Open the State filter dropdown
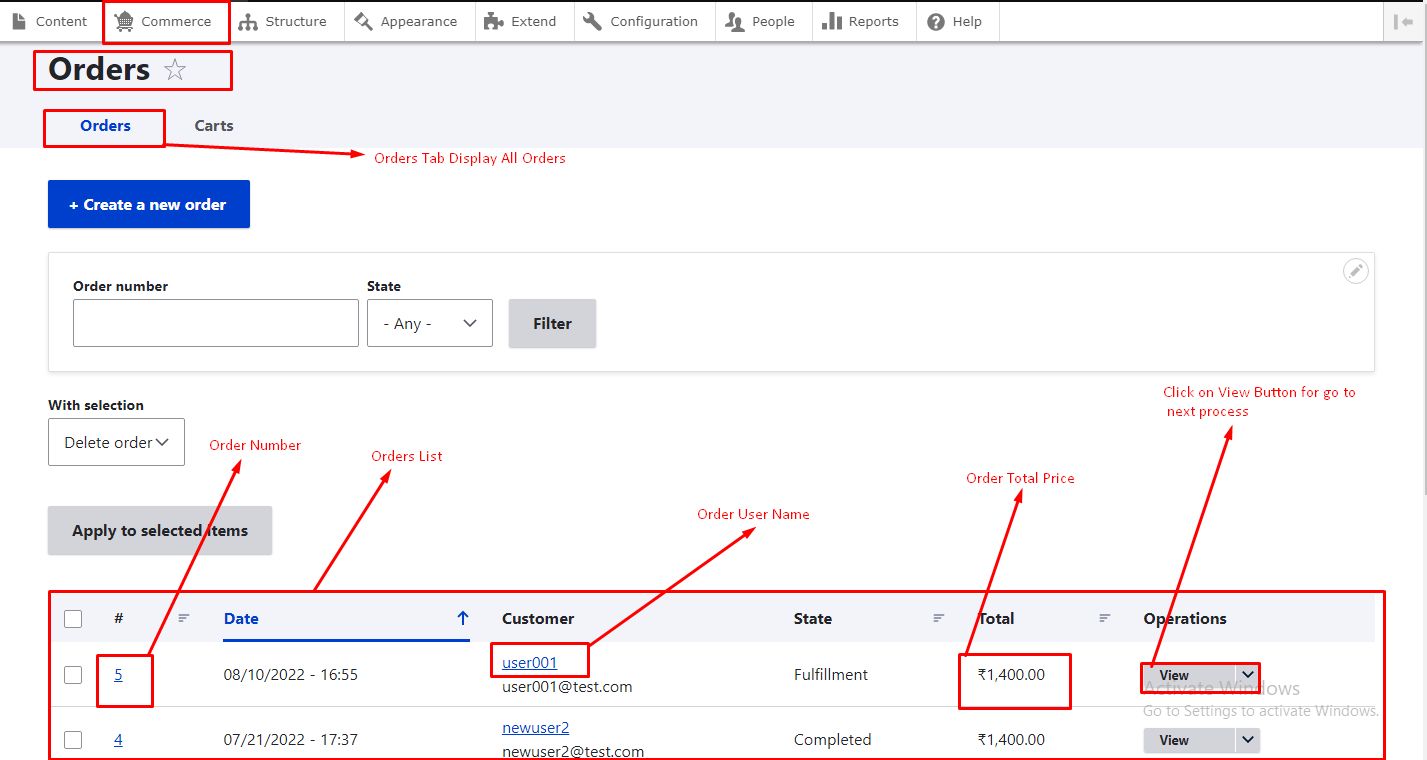This screenshot has height=760, width=1427. [430, 324]
